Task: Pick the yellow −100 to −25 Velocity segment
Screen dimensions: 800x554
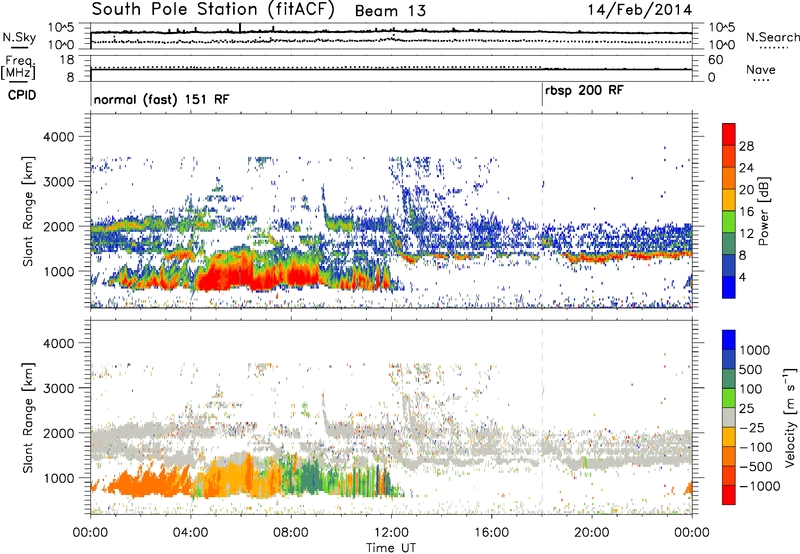Action: pyautogui.click(x=729, y=437)
